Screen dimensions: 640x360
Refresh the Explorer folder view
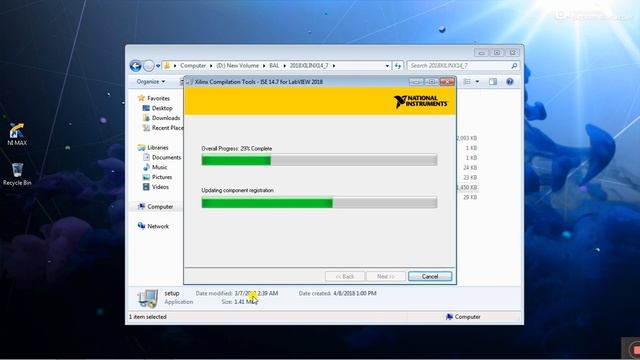coord(398,66)
